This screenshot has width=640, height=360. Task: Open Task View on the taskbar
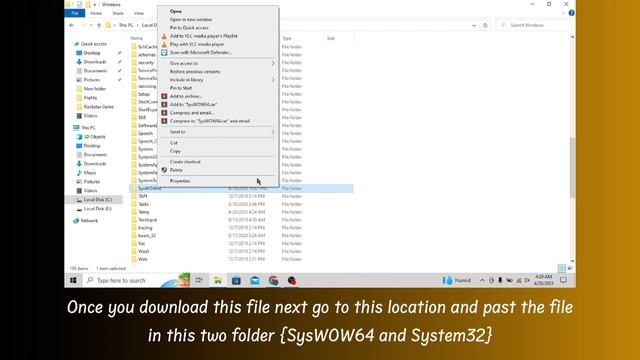[199, 280]
